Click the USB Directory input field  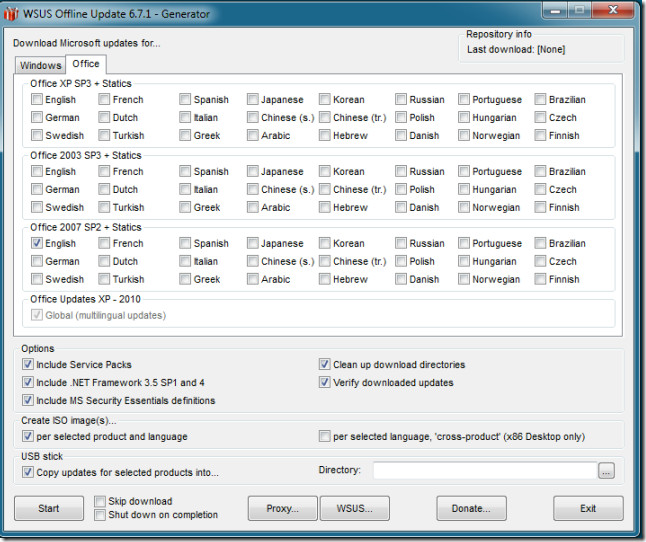[485, 470]
